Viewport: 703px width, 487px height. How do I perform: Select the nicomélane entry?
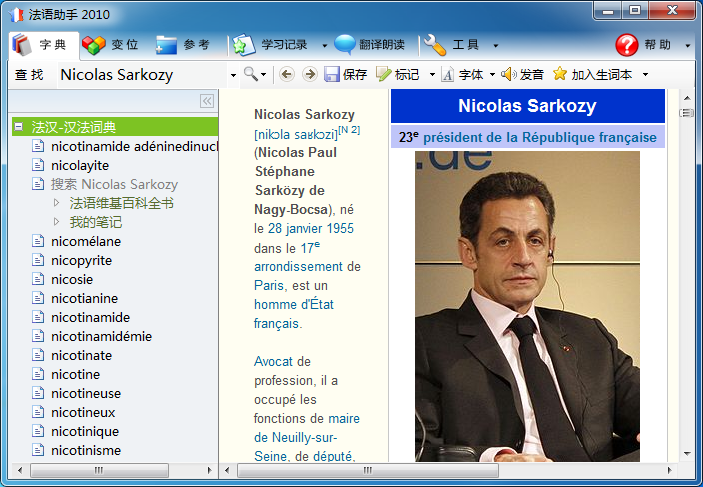pos(86,241)
